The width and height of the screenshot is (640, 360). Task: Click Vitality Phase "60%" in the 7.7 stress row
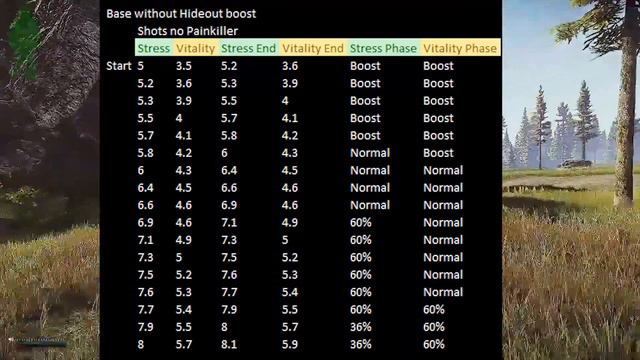tap(434, 310)
